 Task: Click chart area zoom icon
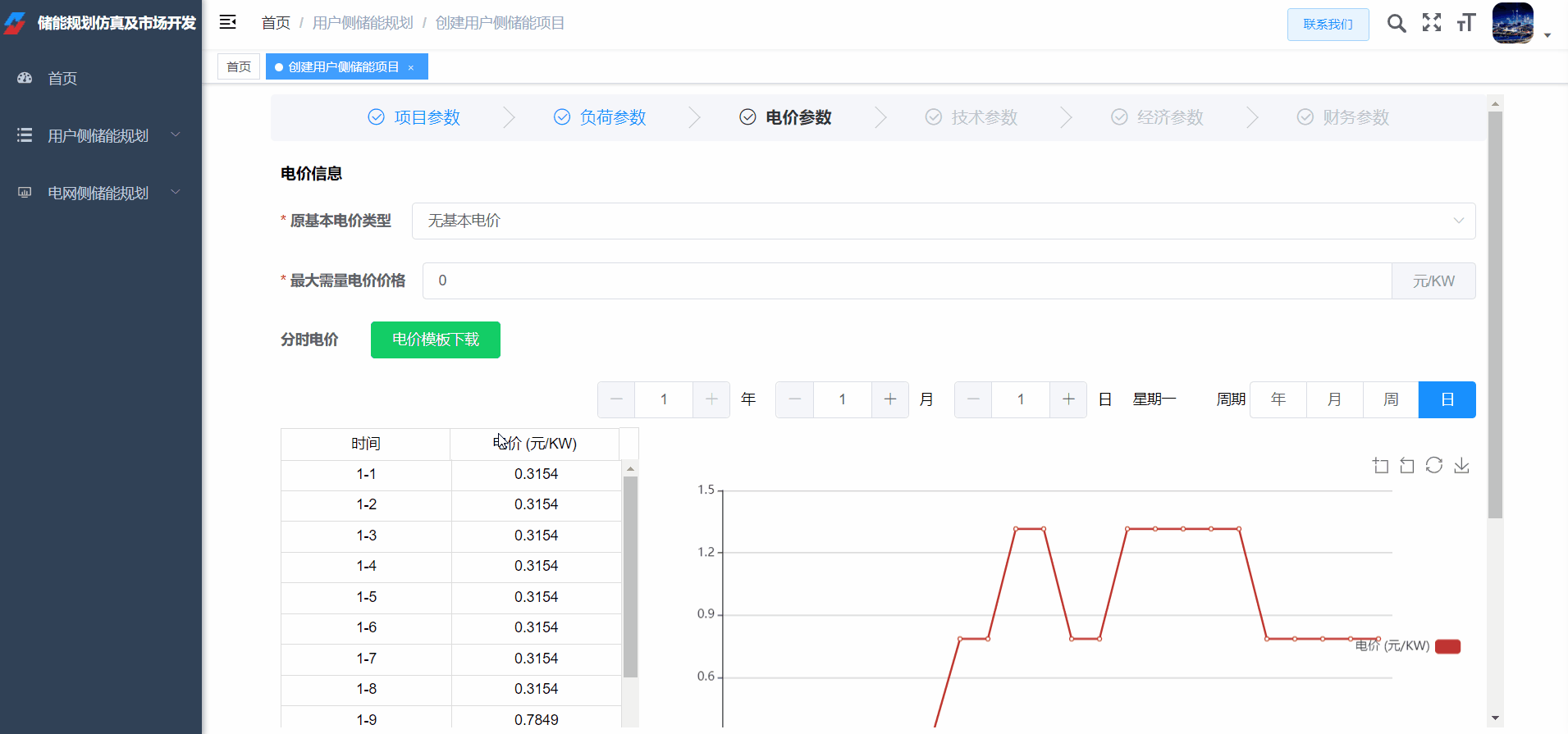click(x=1380, y=466)
